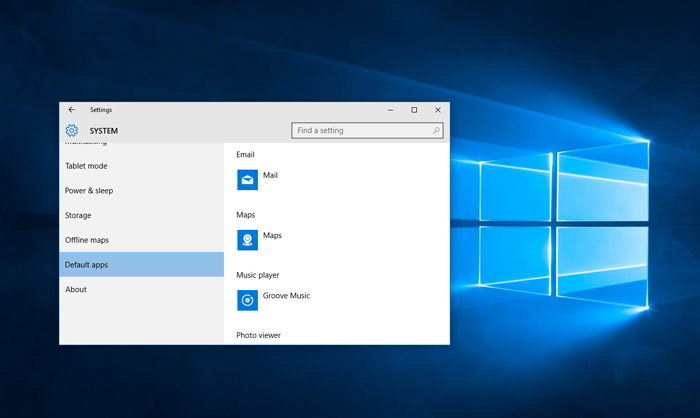Image resolution: width=700 pixels, height=418 pixels.
Task: Open Power & sleep settings
Action: [142, 191]
